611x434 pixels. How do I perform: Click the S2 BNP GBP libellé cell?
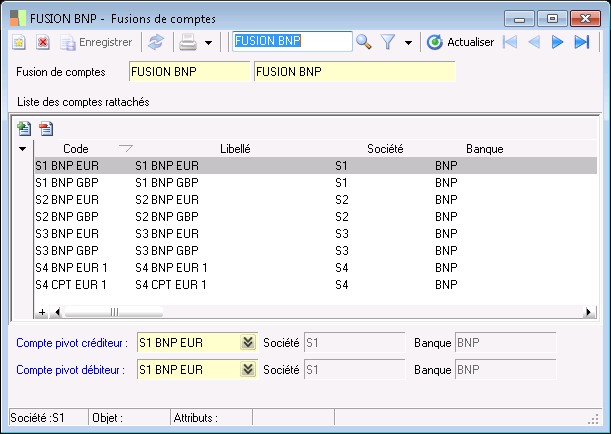click(x=167, y=217)
